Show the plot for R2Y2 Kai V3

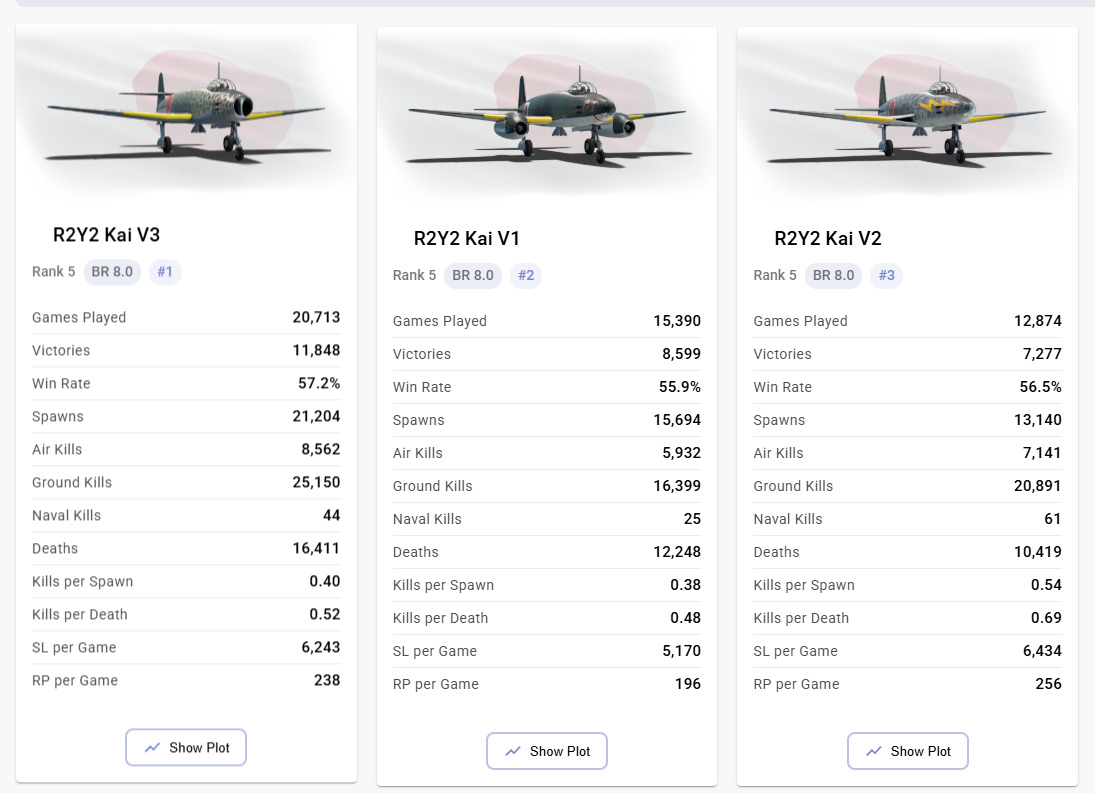(186, 748)
